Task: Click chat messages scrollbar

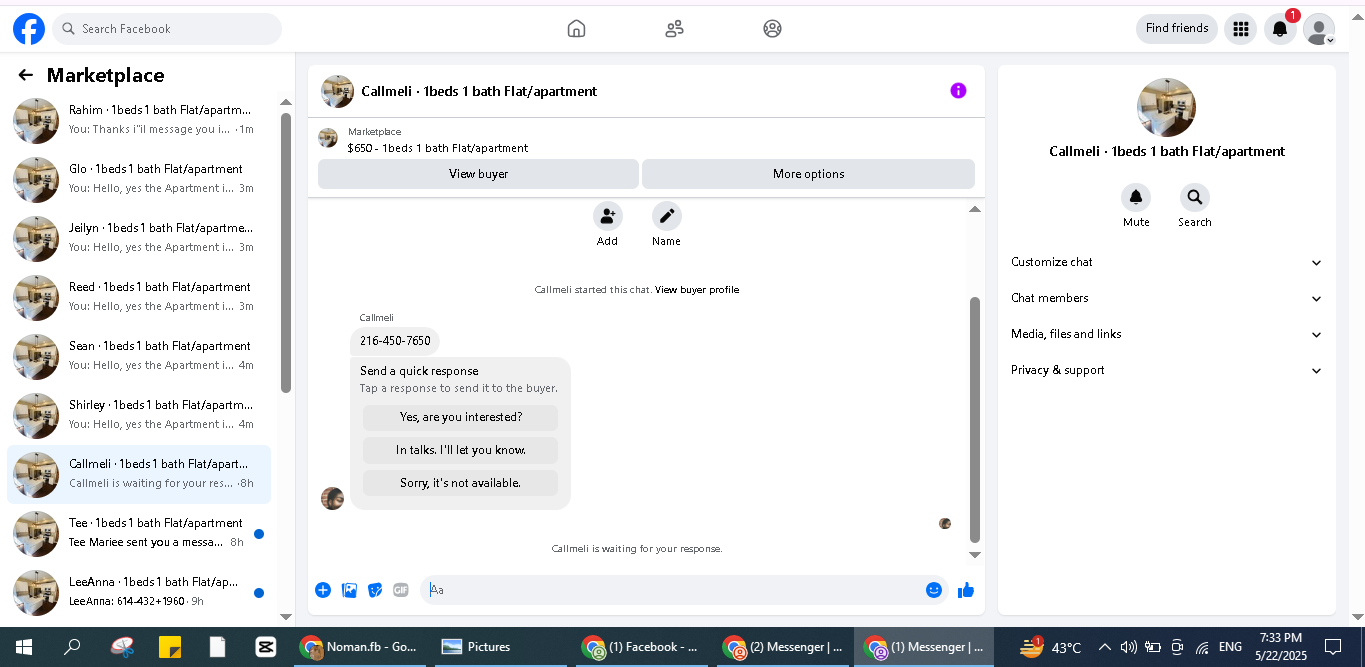Action: tap(975, 420)
